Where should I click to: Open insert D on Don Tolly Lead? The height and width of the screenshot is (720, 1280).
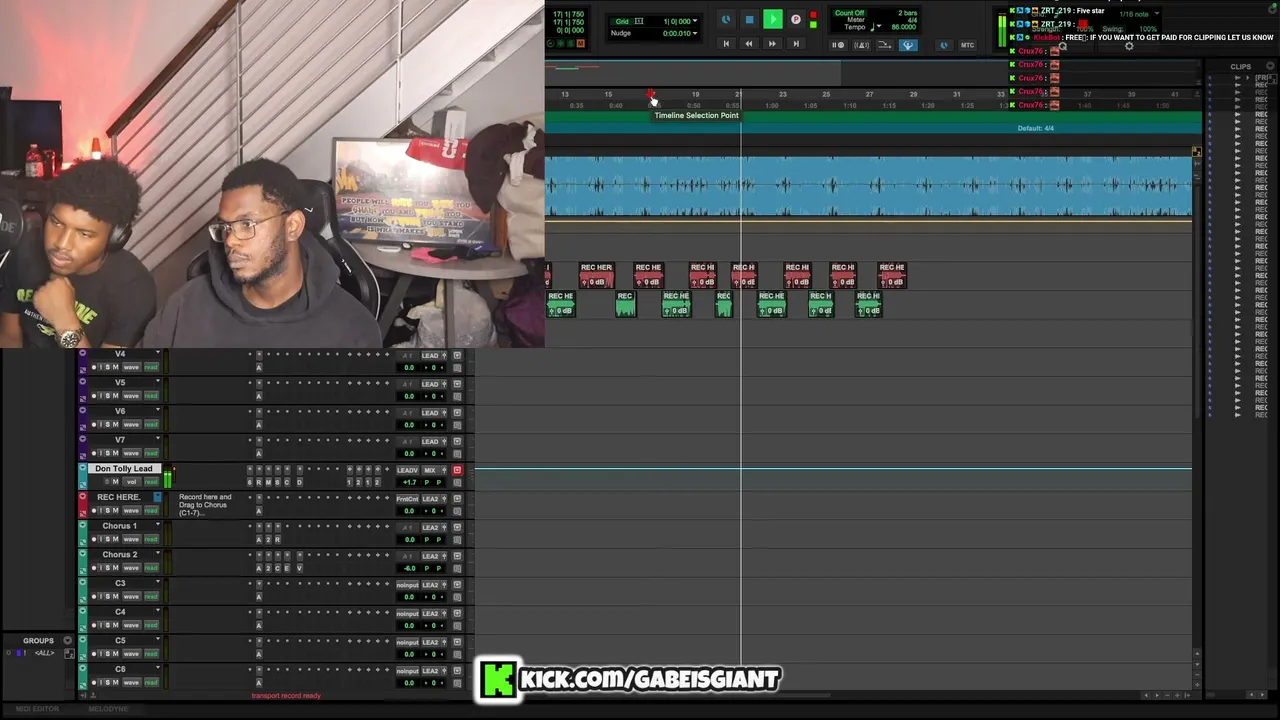pyautogui.click(x=299, y=482)
